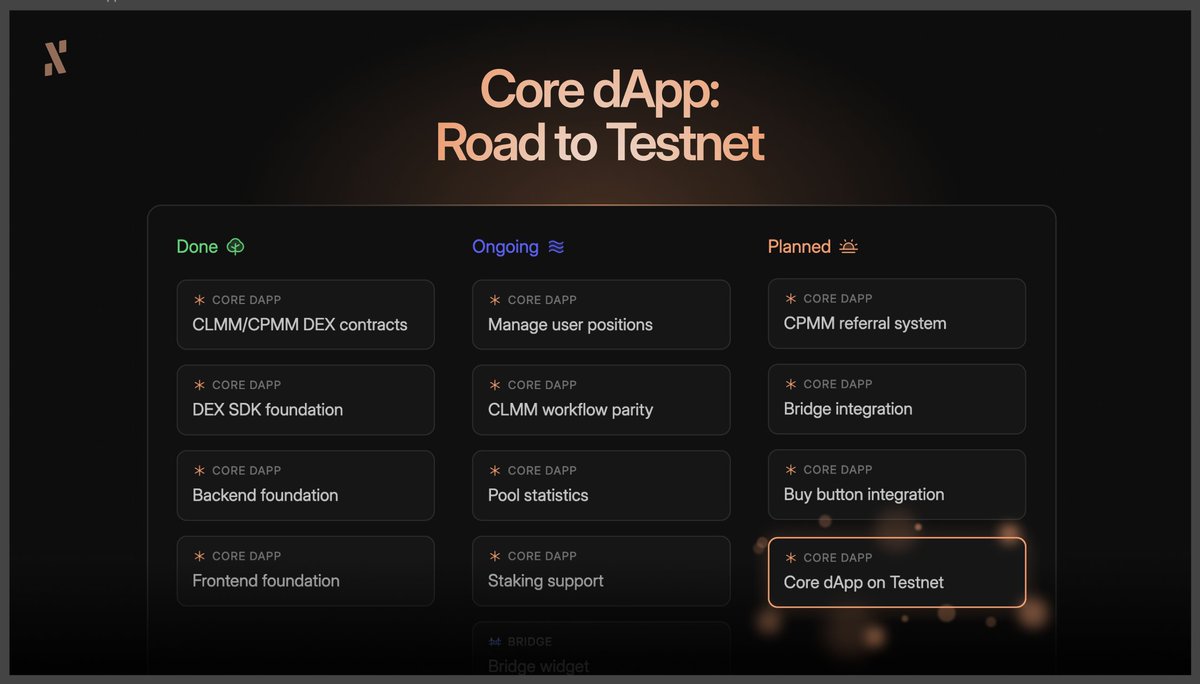Click the Planned column label
1200x684 pixels.
tap(800, 246)
